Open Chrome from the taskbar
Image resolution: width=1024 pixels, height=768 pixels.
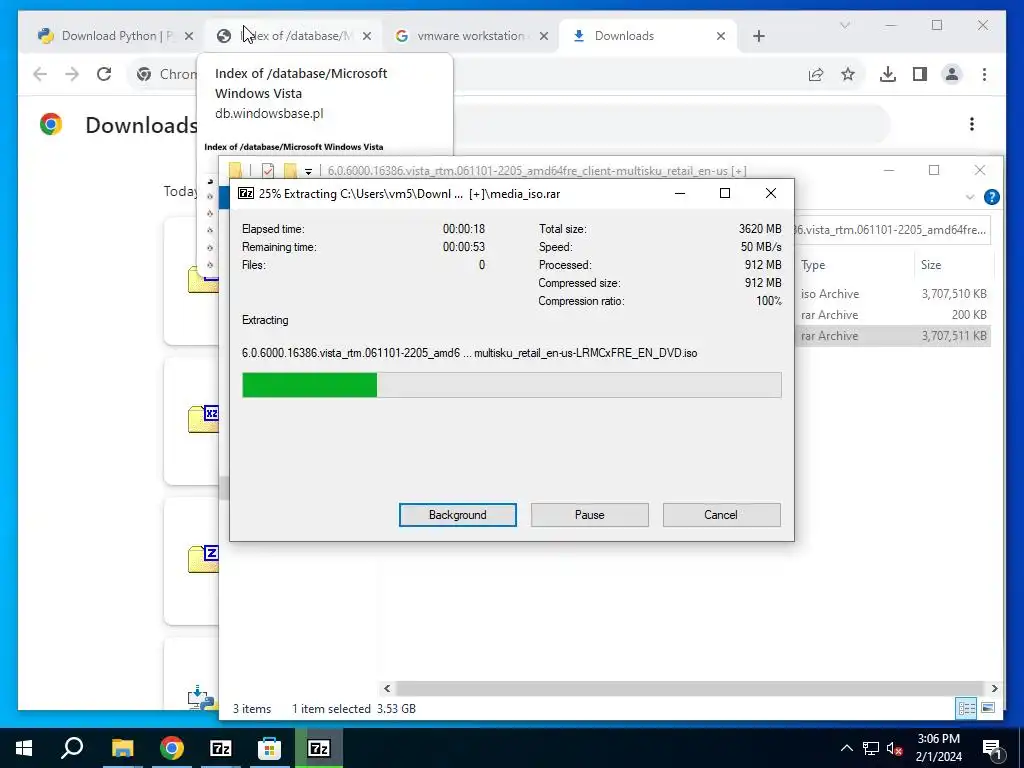[171, 748]
